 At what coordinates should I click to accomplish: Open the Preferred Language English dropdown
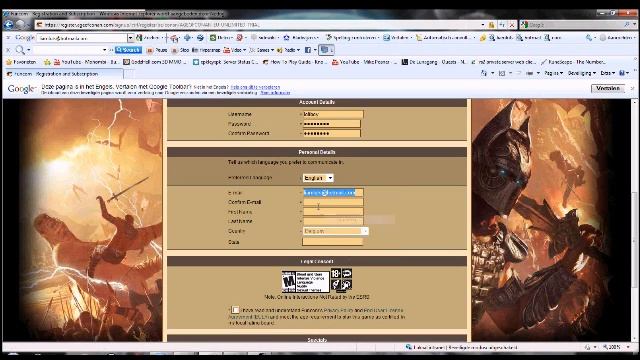click(x=318, y=178)
